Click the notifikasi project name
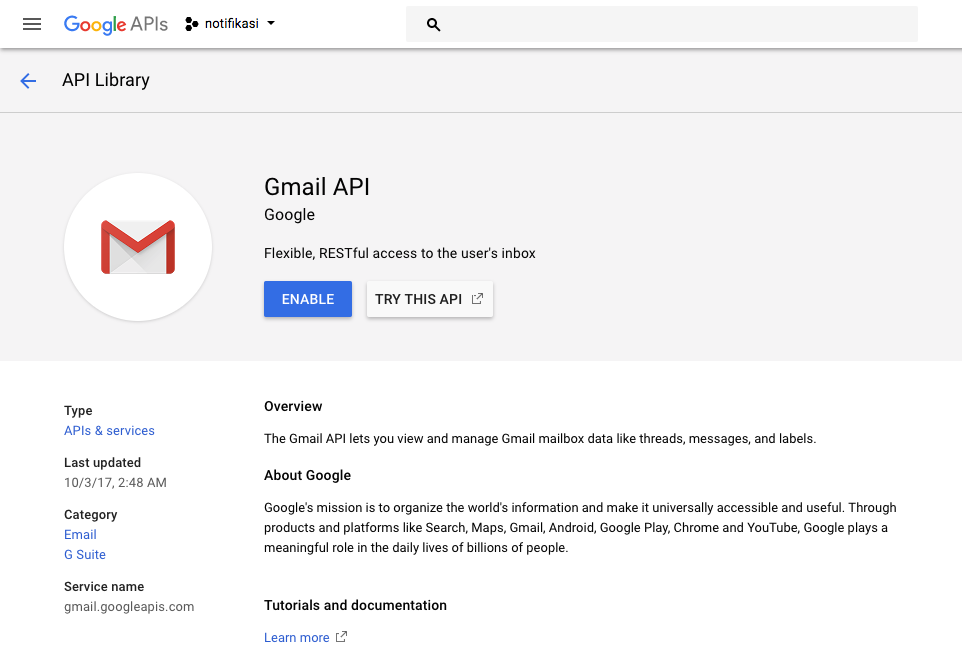 [232, 23]
